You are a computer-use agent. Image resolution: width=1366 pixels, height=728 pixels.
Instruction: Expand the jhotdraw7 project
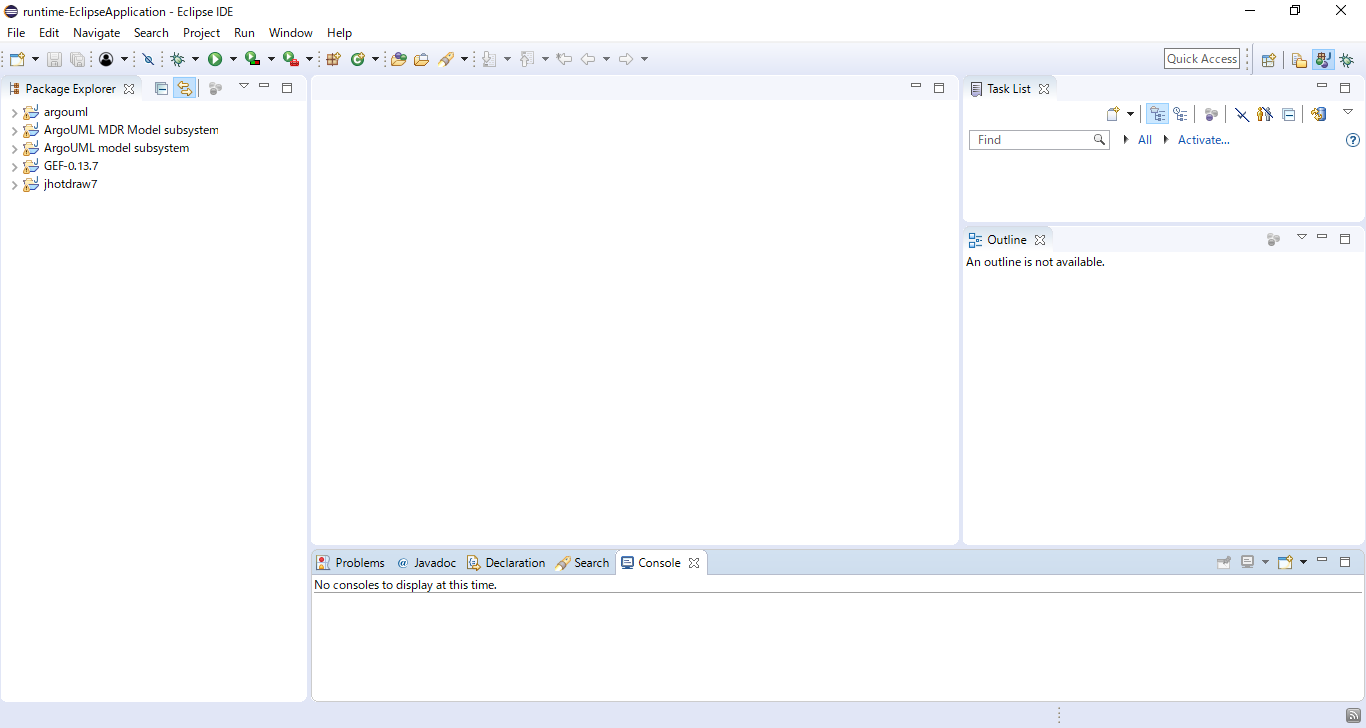point(14,185)
